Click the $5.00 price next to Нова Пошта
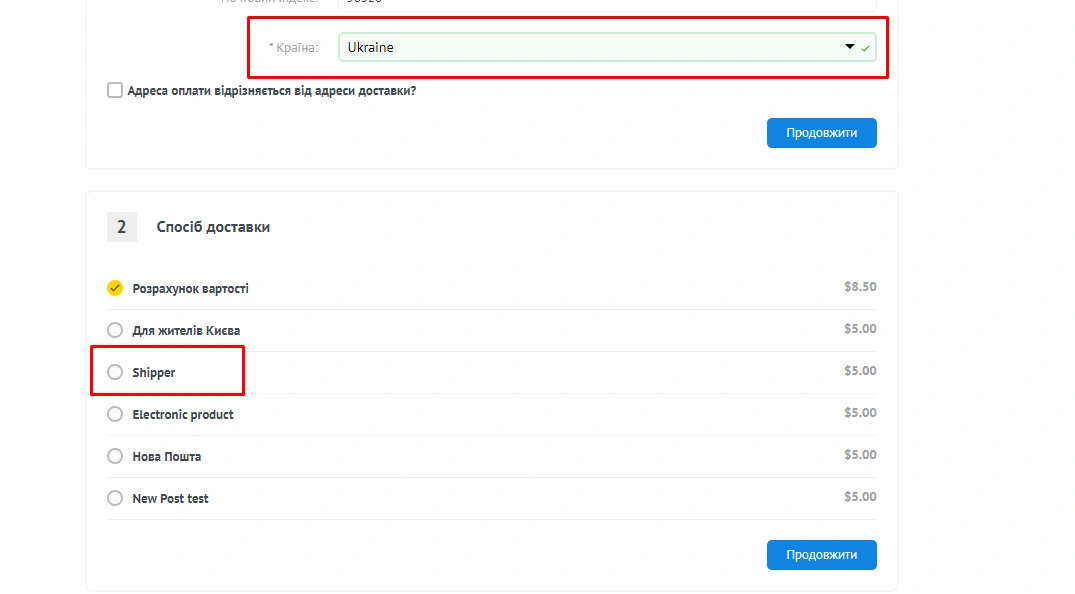 click(x=859, y=455)
